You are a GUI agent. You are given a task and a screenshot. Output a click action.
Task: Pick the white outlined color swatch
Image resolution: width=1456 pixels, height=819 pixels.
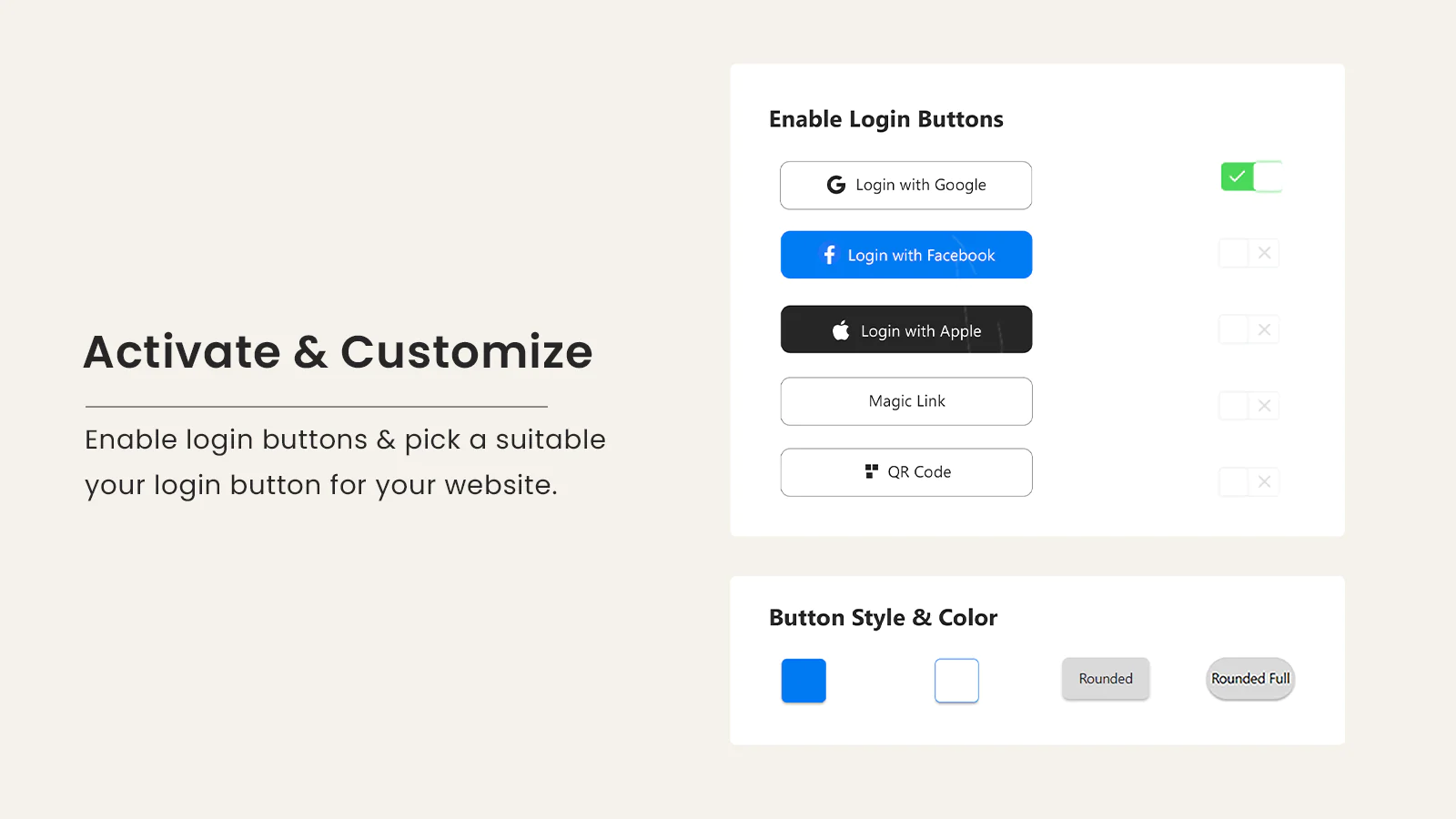coord(956,681)
